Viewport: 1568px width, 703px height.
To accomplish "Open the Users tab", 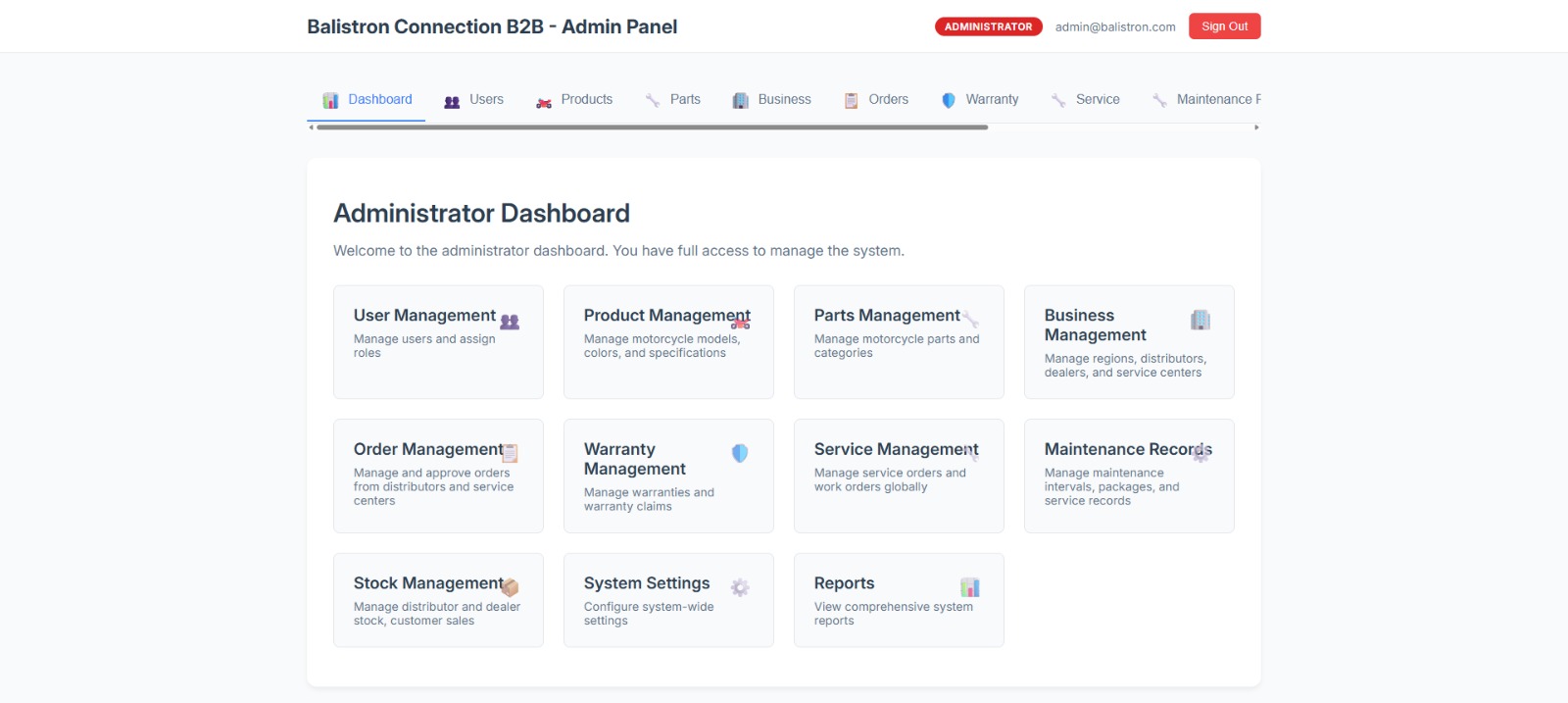I will 474,100.
